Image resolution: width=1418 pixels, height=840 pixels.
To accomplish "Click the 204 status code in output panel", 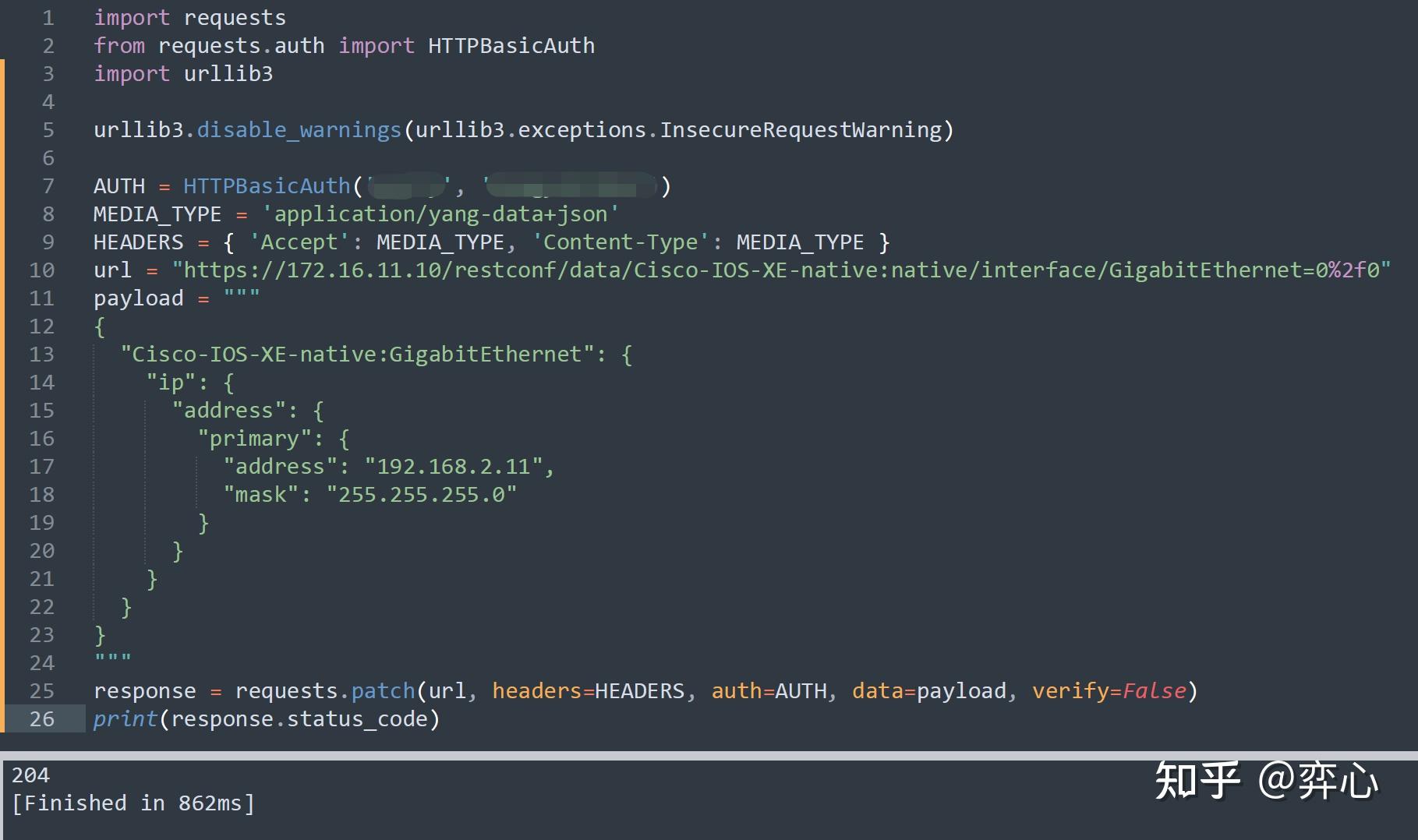I will pos(31,775).
